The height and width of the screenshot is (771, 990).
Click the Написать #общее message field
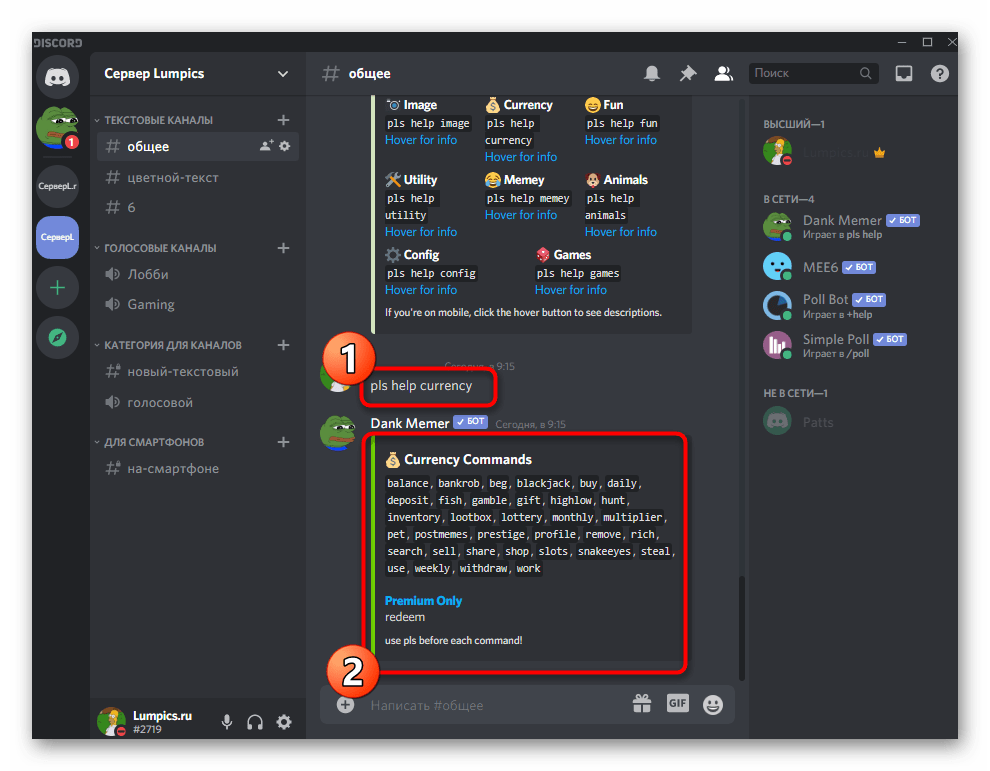point(490,705)
